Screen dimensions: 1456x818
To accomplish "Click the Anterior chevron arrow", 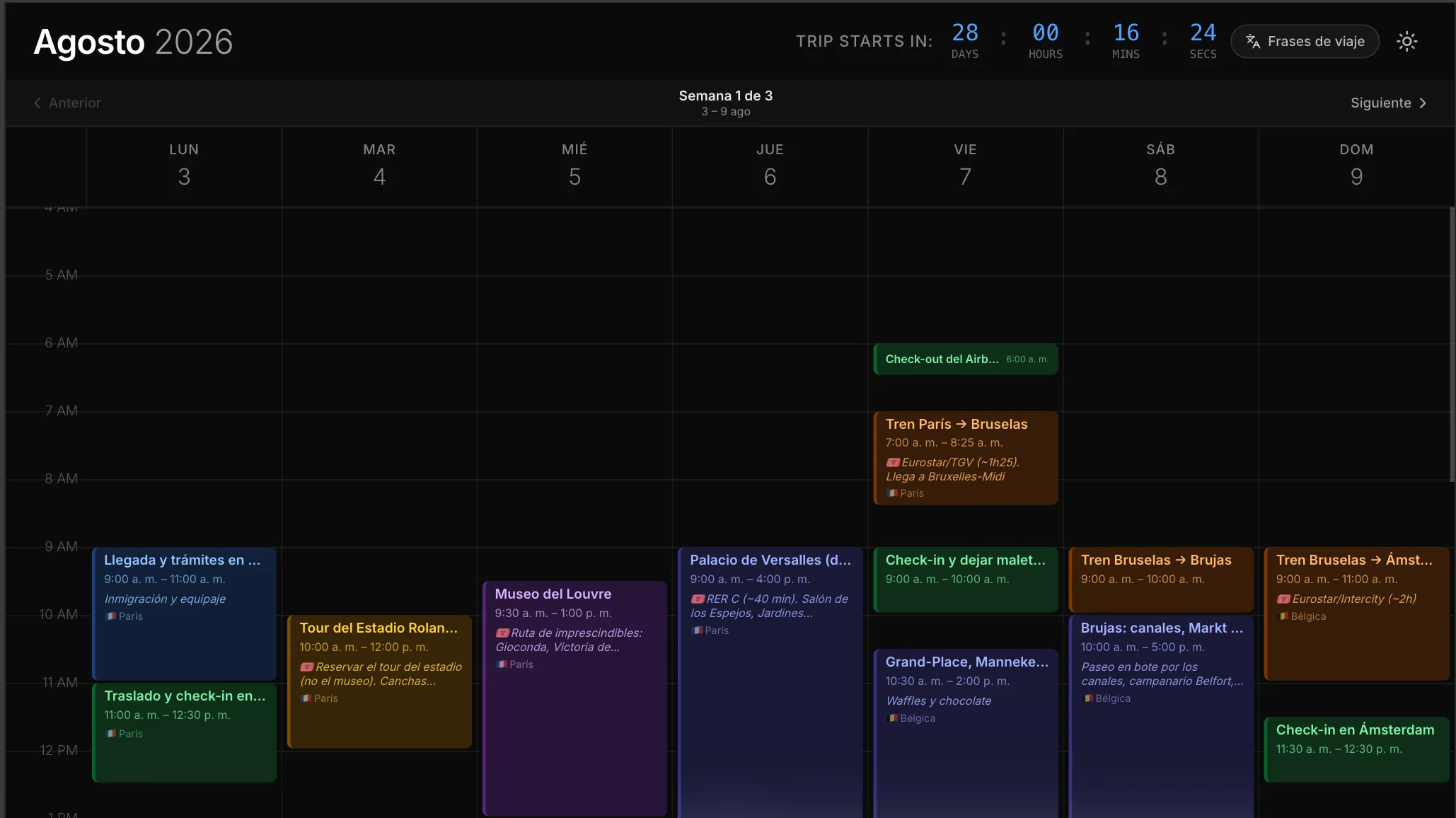I will 37,103.
